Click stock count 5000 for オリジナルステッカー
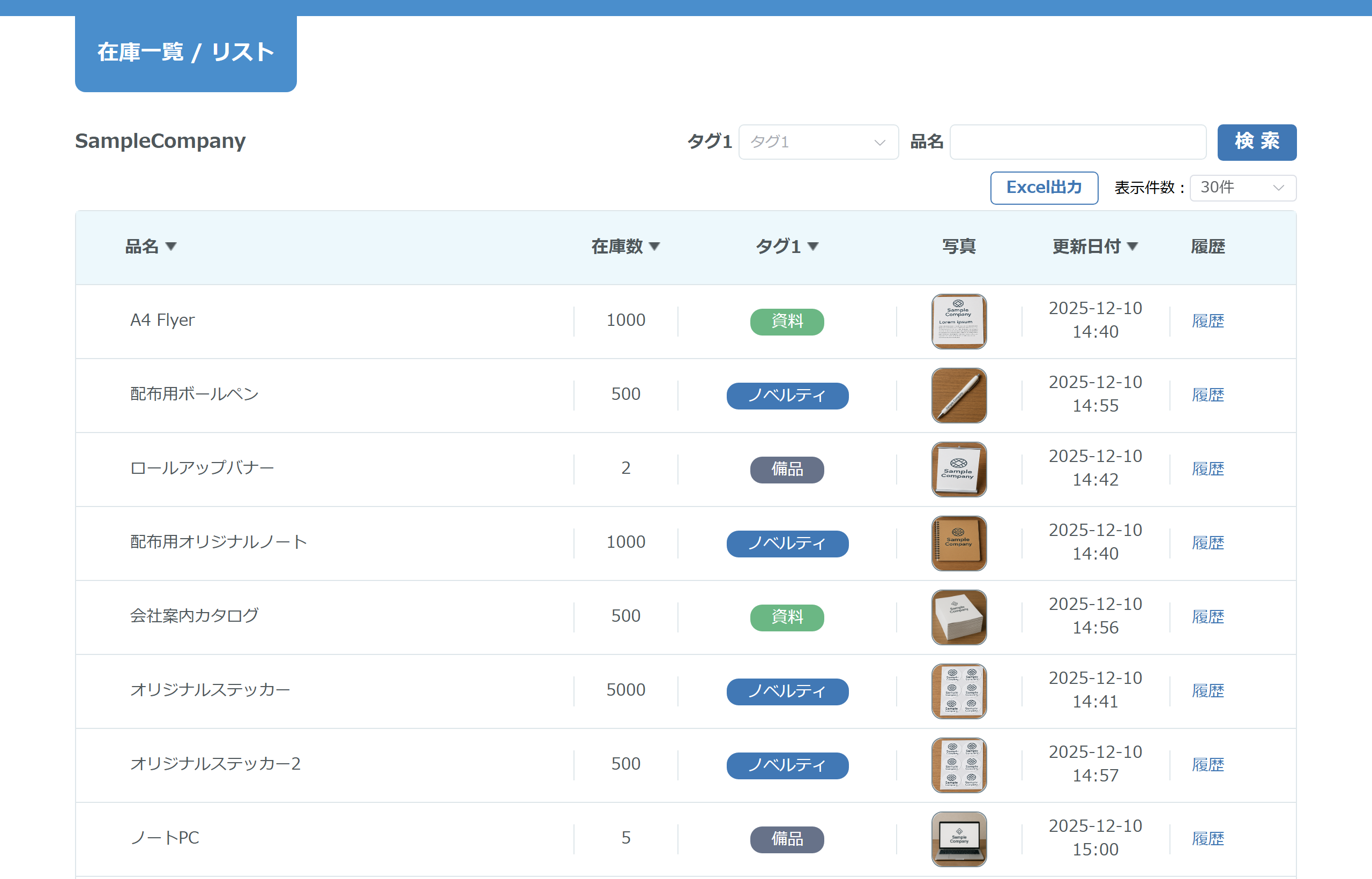This screenshot has width=1372, height=879. [625, 690]
